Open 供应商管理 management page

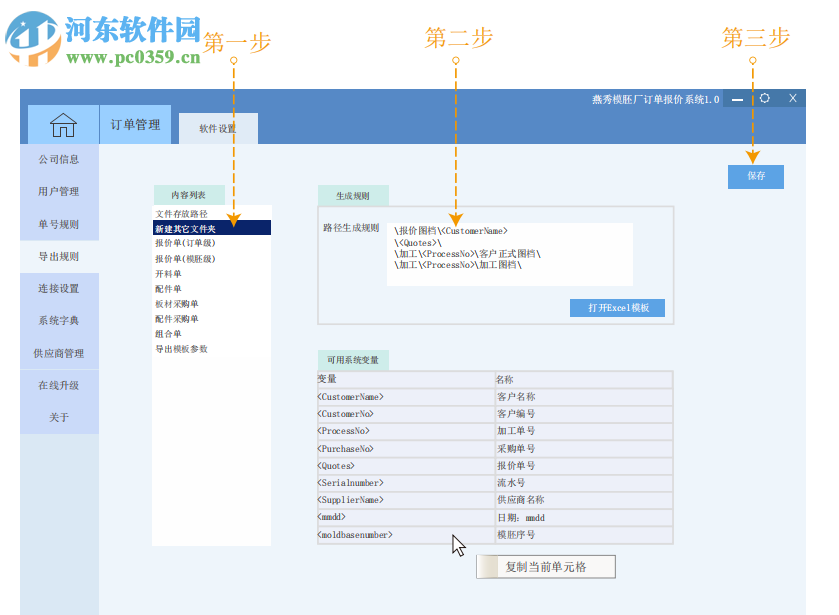pyautogui.click(x=59, y=353)
